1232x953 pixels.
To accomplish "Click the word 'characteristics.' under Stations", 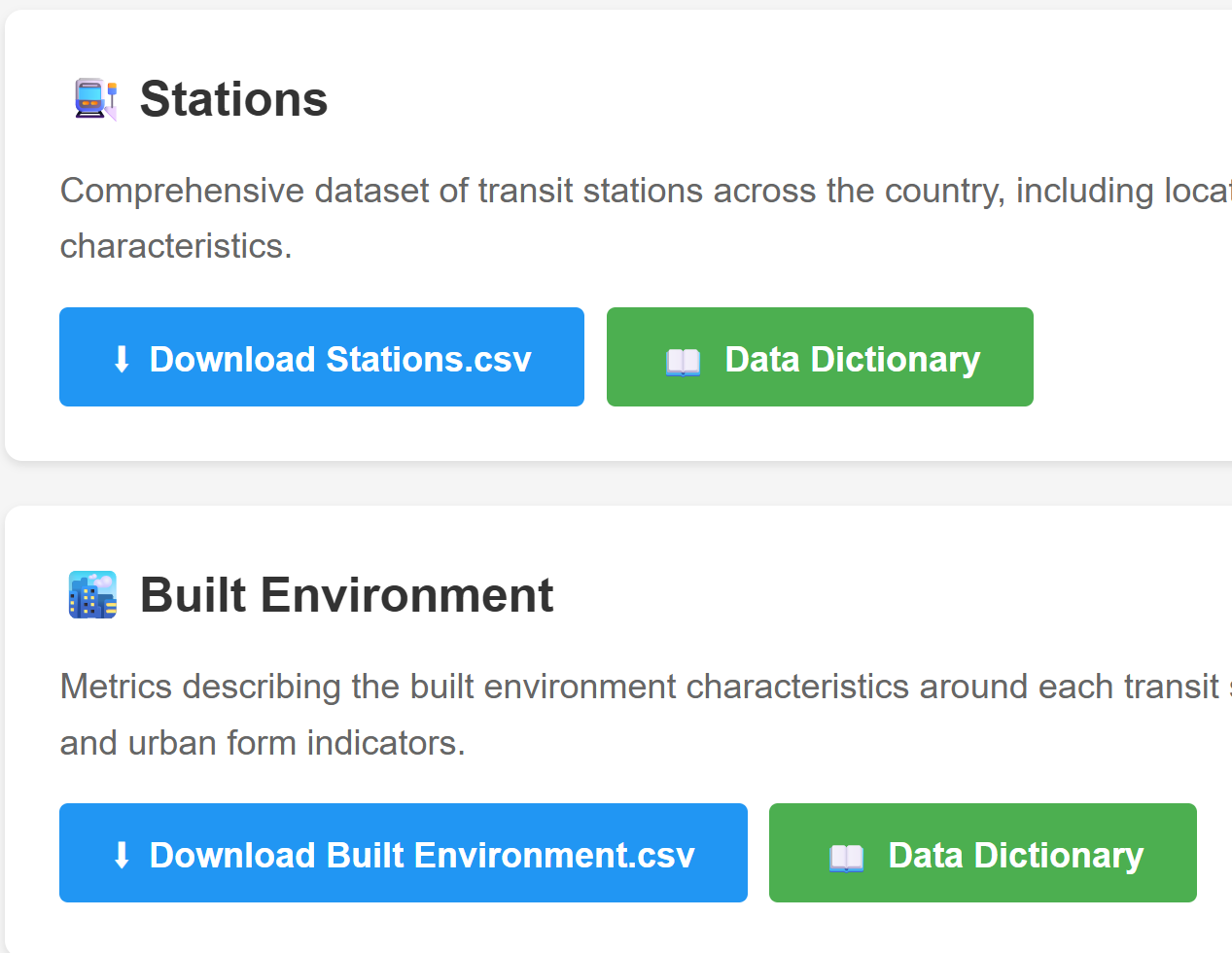I will click(176, 246).
